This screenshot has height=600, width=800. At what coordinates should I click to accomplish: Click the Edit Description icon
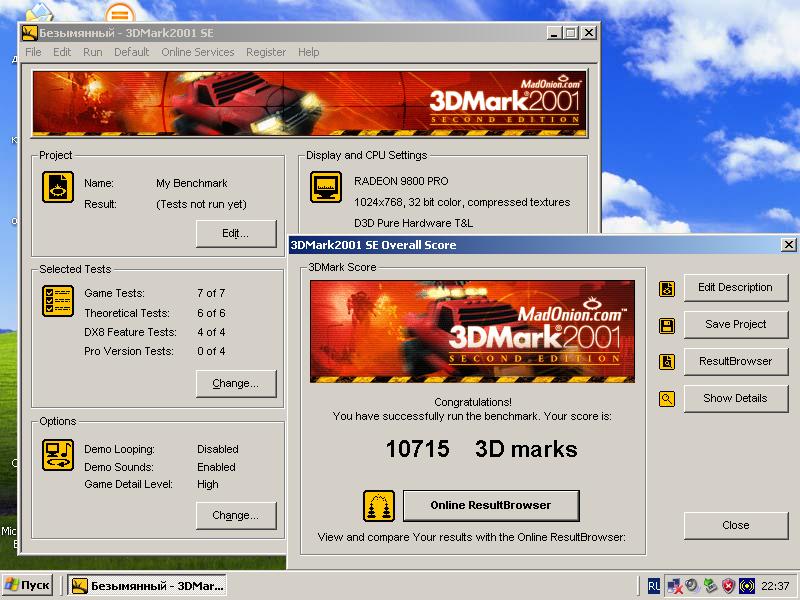667,289
